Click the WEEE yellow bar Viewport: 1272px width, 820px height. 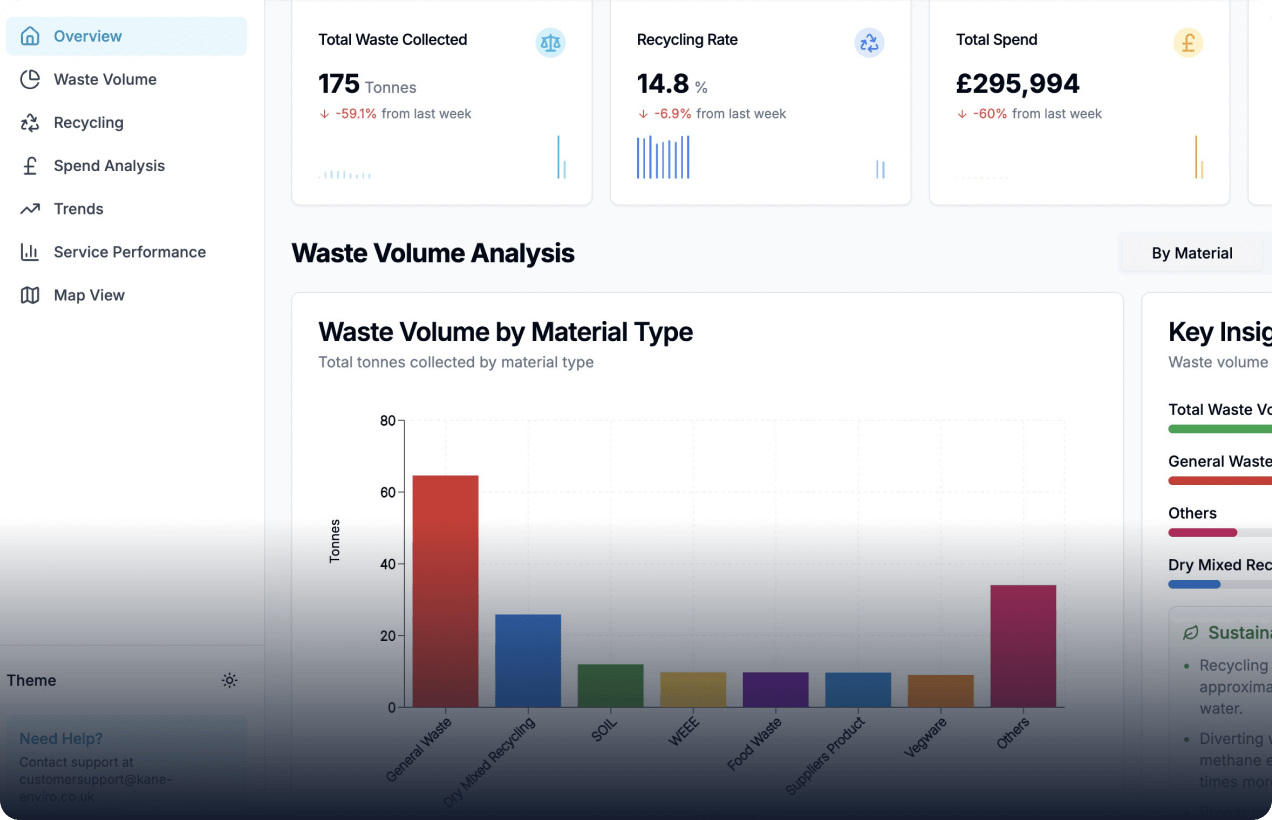coord(693,689)
